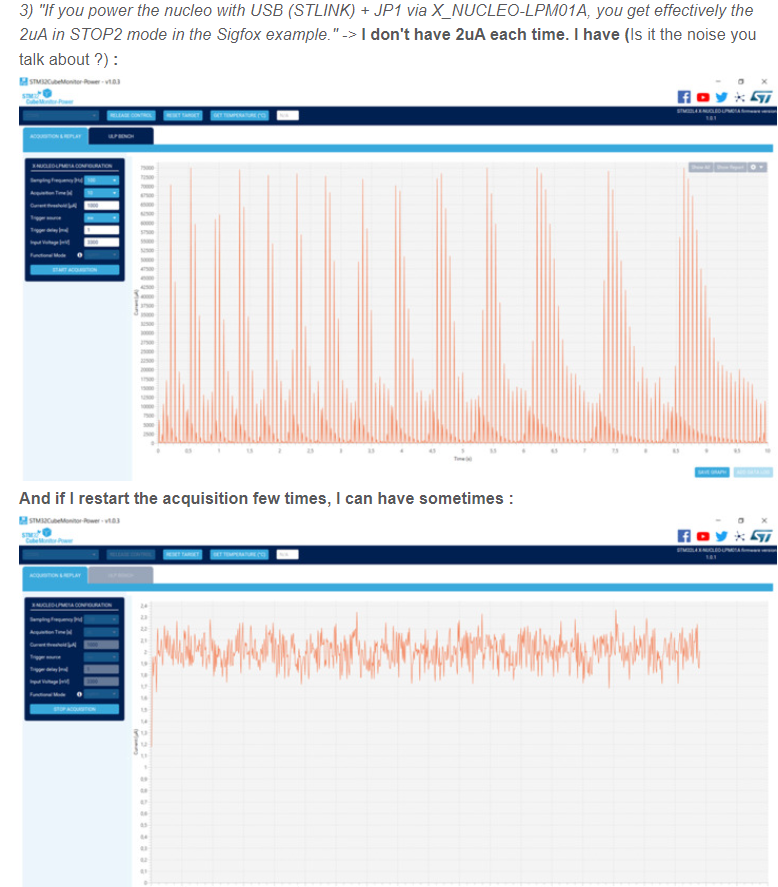Click Reset Target button in upper screenshot
Viewport: 778px width, 887px height.
click(x=183, y=115)
